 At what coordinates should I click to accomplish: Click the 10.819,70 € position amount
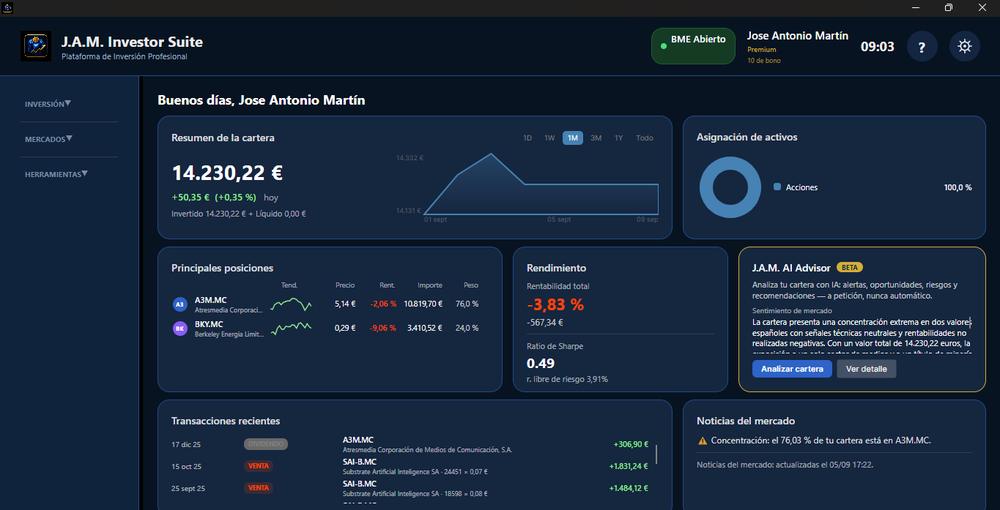point(423,304)
